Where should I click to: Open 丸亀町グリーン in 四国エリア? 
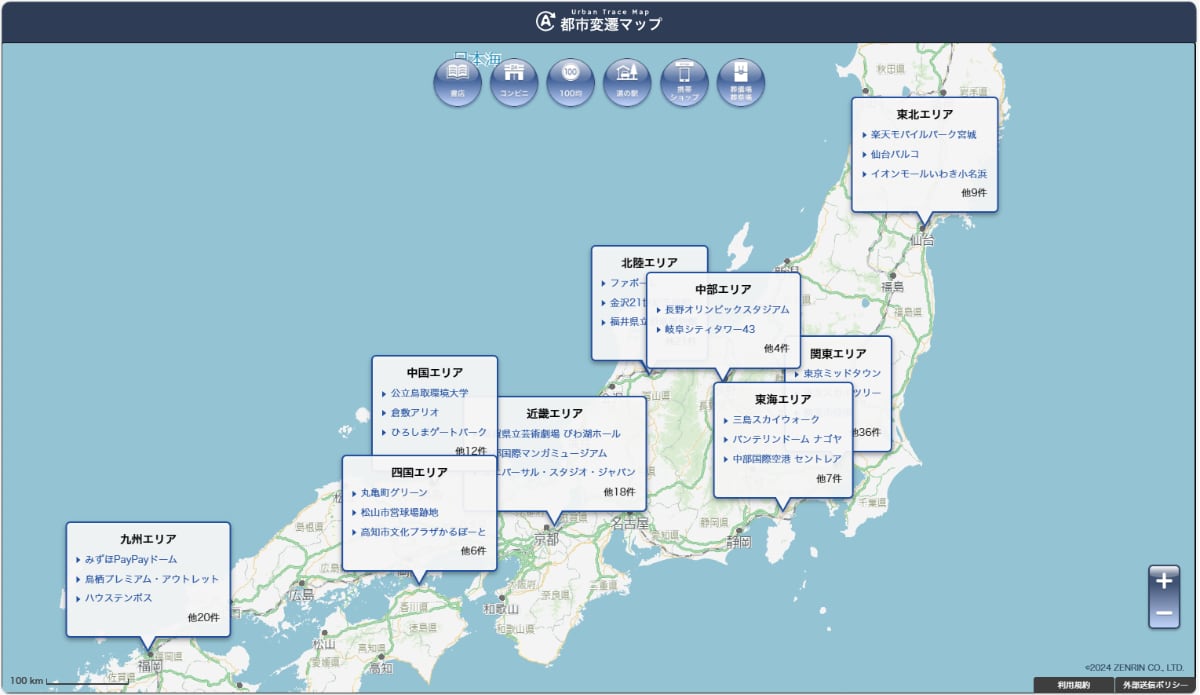click(394, 493)
